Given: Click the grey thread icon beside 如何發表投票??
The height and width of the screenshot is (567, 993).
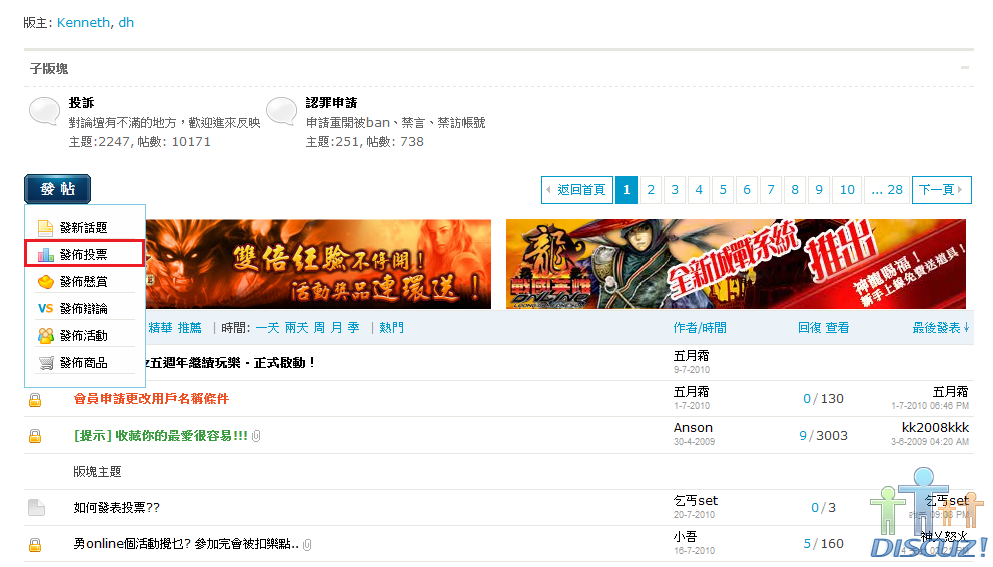Looking at the screenshot, I should click(36, 508).
